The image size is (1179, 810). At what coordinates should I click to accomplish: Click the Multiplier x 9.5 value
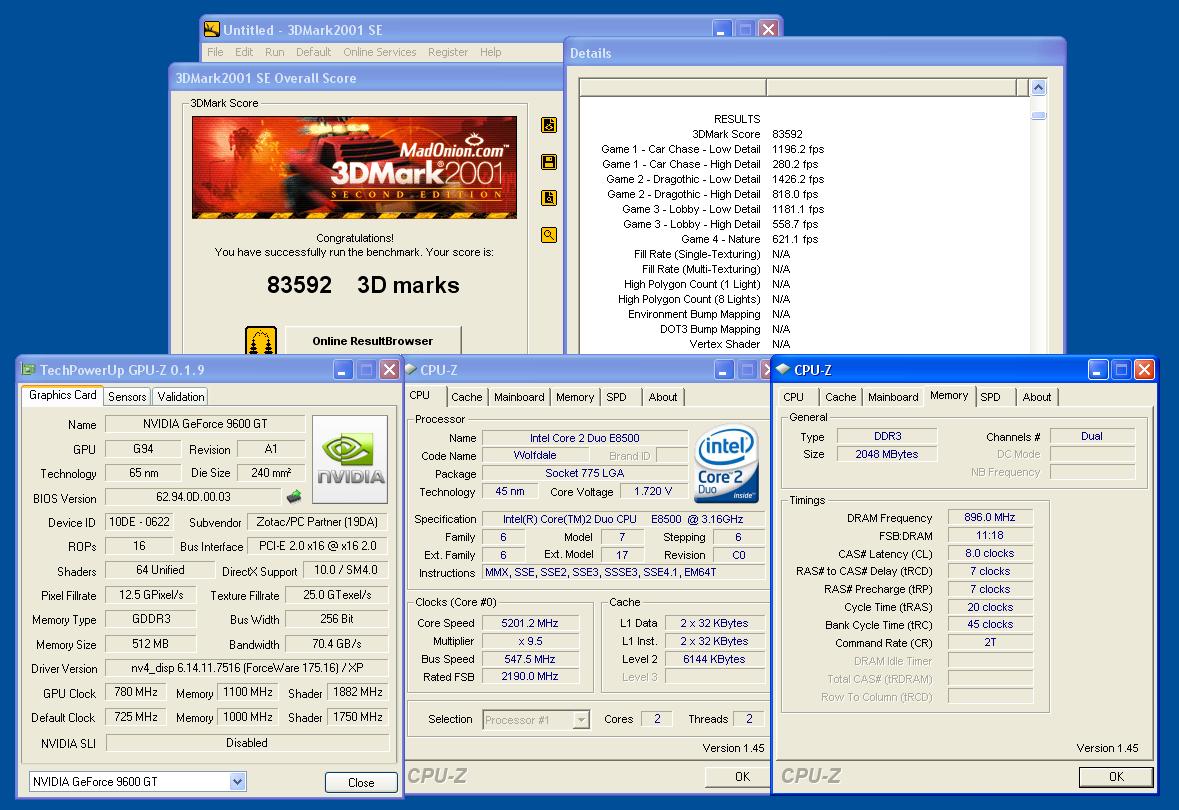point(530,642)
